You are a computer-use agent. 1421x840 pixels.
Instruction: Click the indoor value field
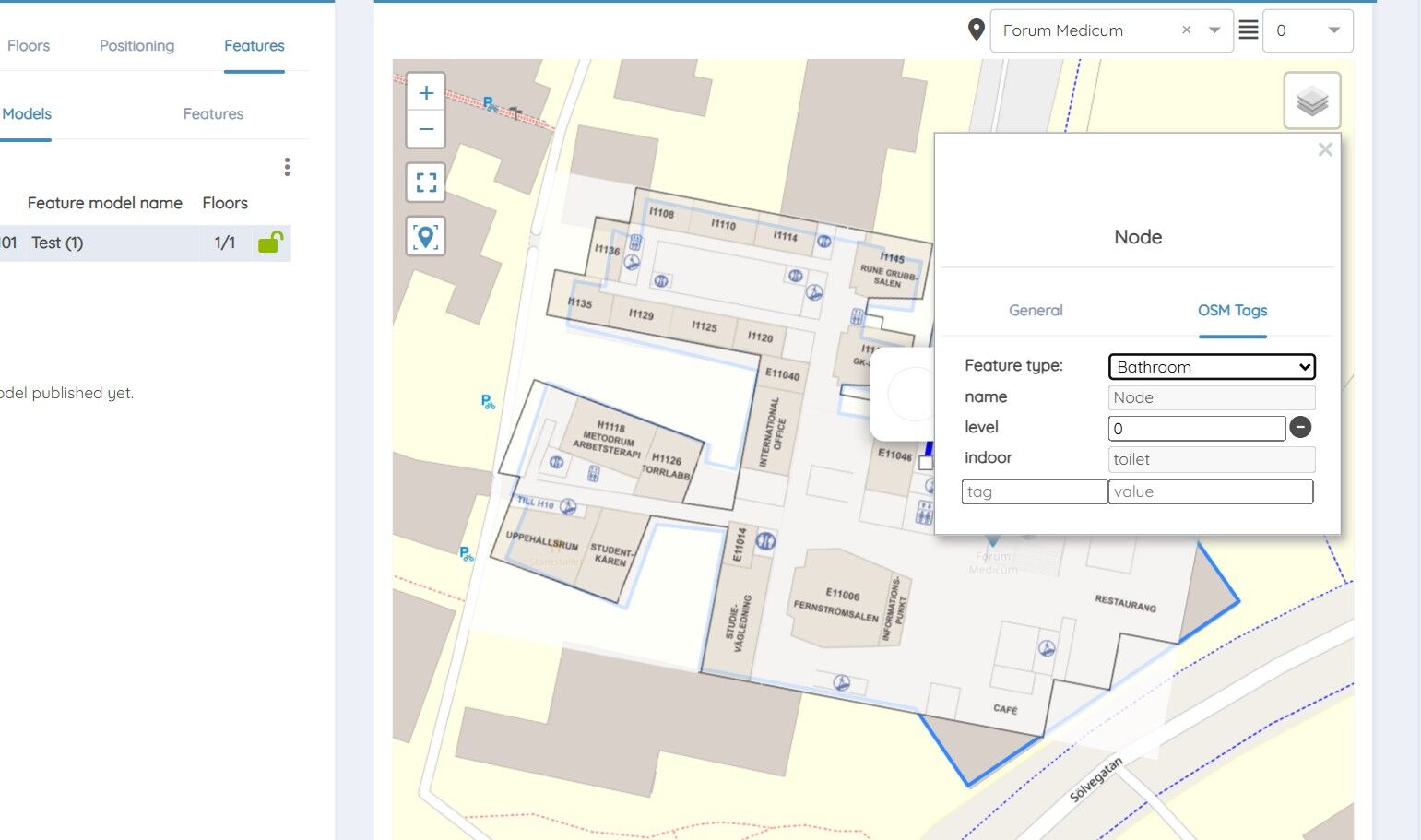1212,459
